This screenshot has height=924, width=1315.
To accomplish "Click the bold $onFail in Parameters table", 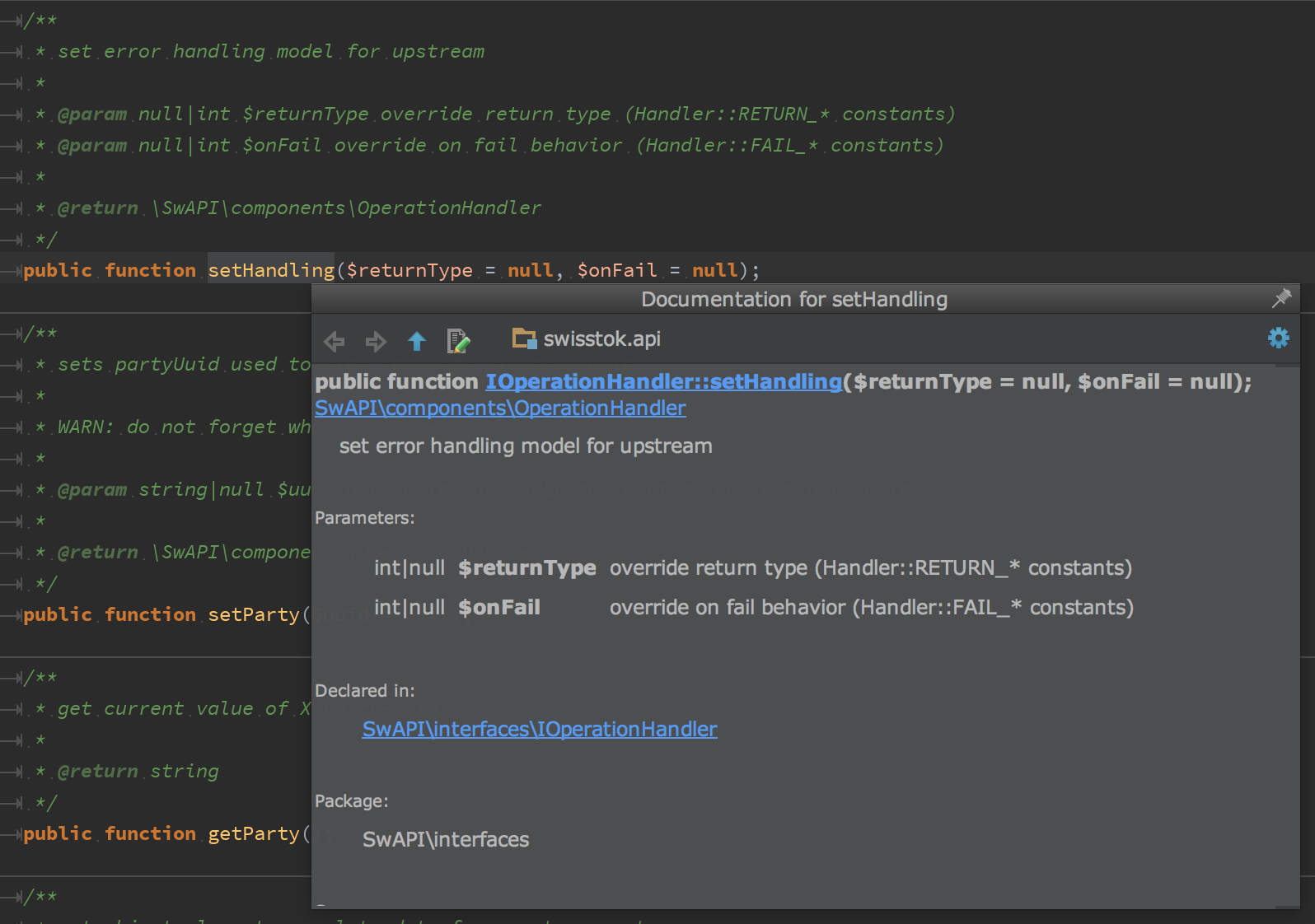I will pos(499,608).
